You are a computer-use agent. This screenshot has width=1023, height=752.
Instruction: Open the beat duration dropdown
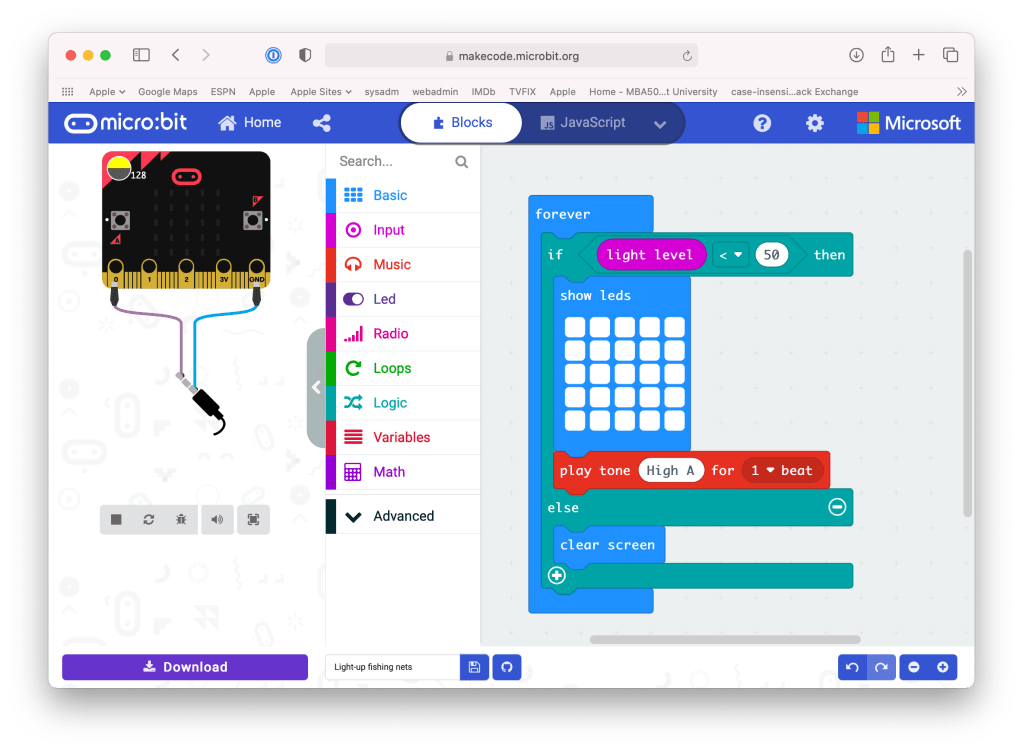[x=783, y=470]
